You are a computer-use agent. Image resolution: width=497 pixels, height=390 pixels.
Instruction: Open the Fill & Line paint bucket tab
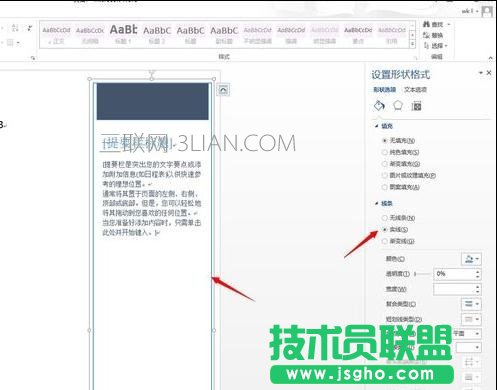379,106
